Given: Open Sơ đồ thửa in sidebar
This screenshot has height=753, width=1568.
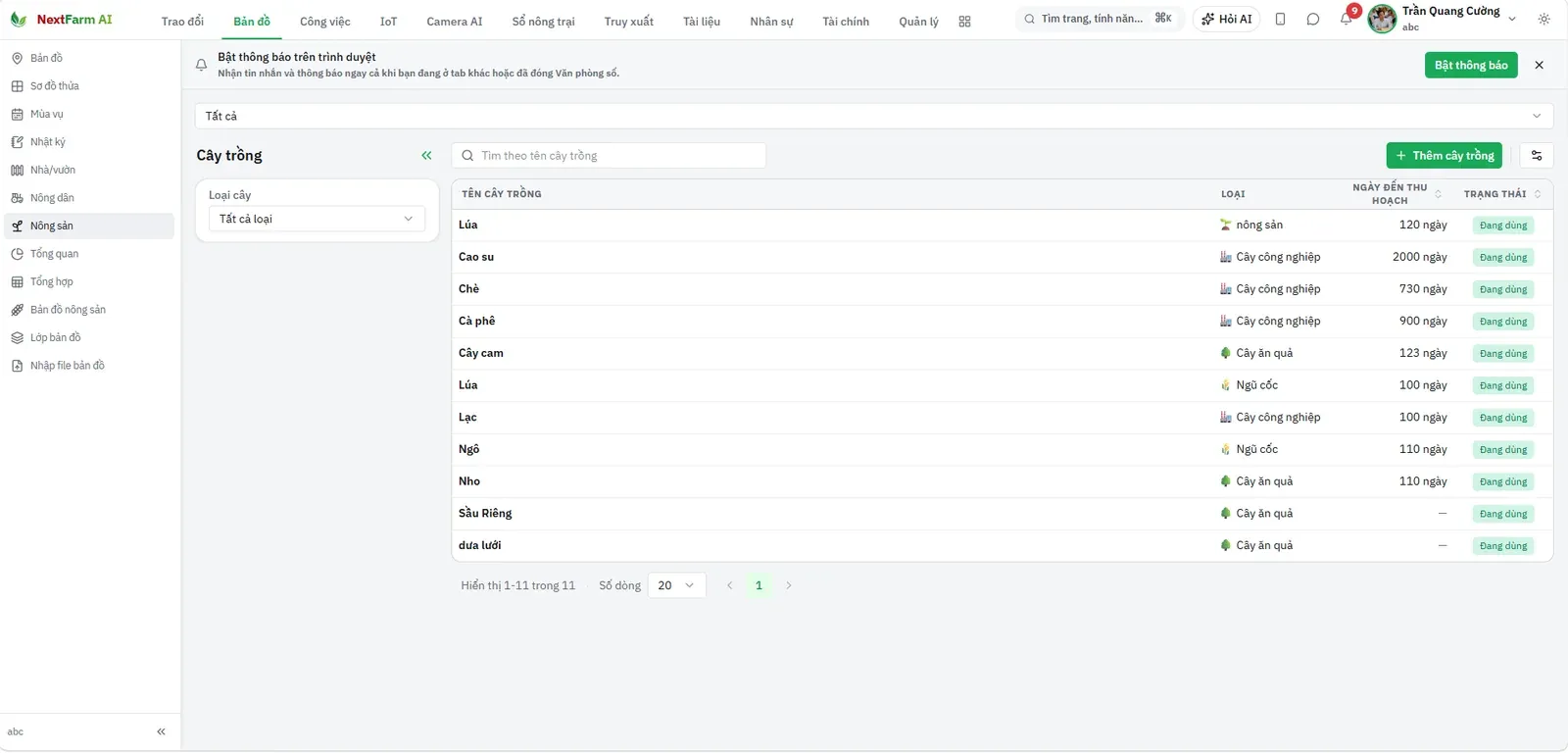Looking at the screenshot, I should click(x=89, y=86).
